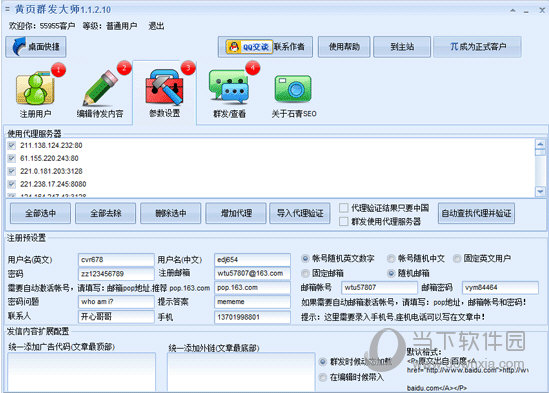Click the 统一添加广告代码 text area
The image size is (549, 393).
click(81, 372)
